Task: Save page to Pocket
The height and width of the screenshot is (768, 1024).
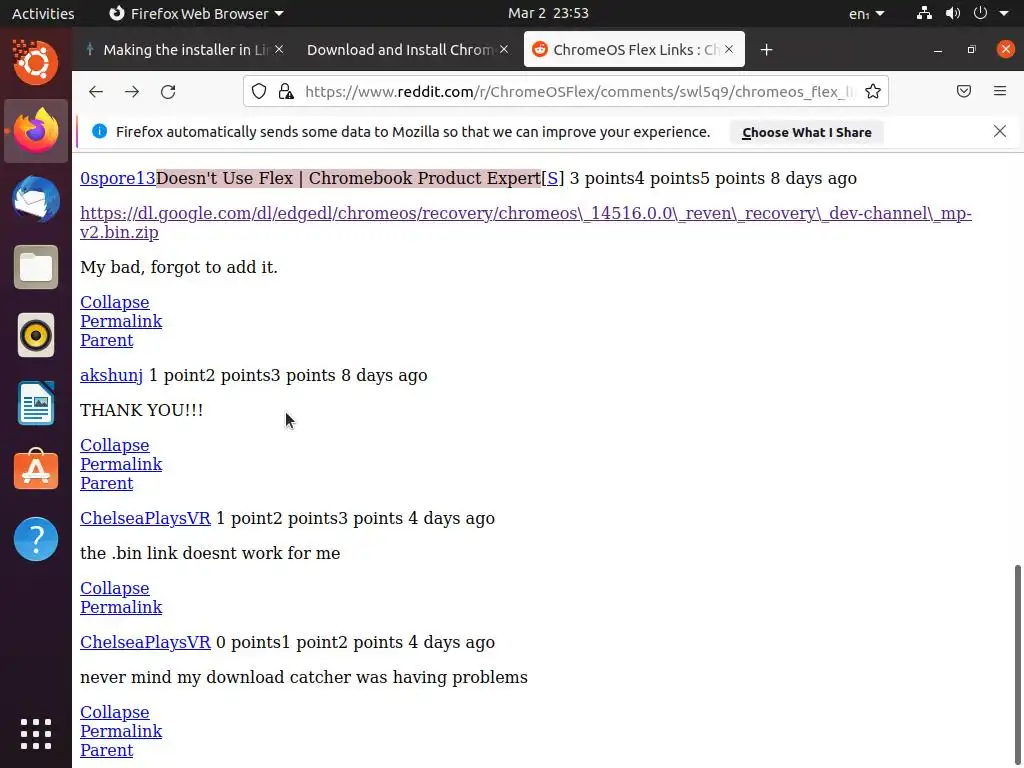Action: pyautogui.click(x=964, y=91)
